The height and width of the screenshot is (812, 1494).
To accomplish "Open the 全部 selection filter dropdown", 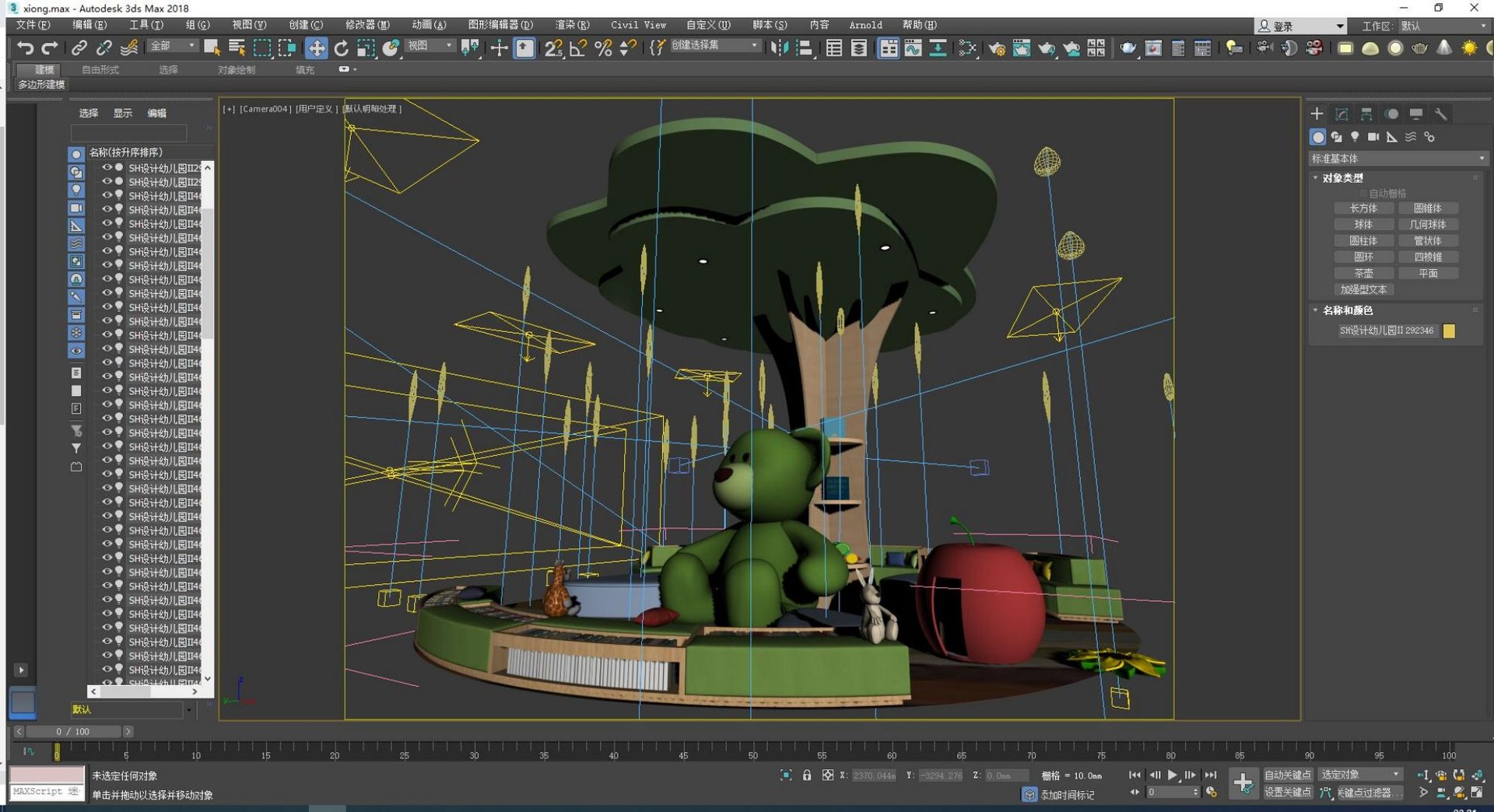I will pyautogui.click(x=173, y=47).
